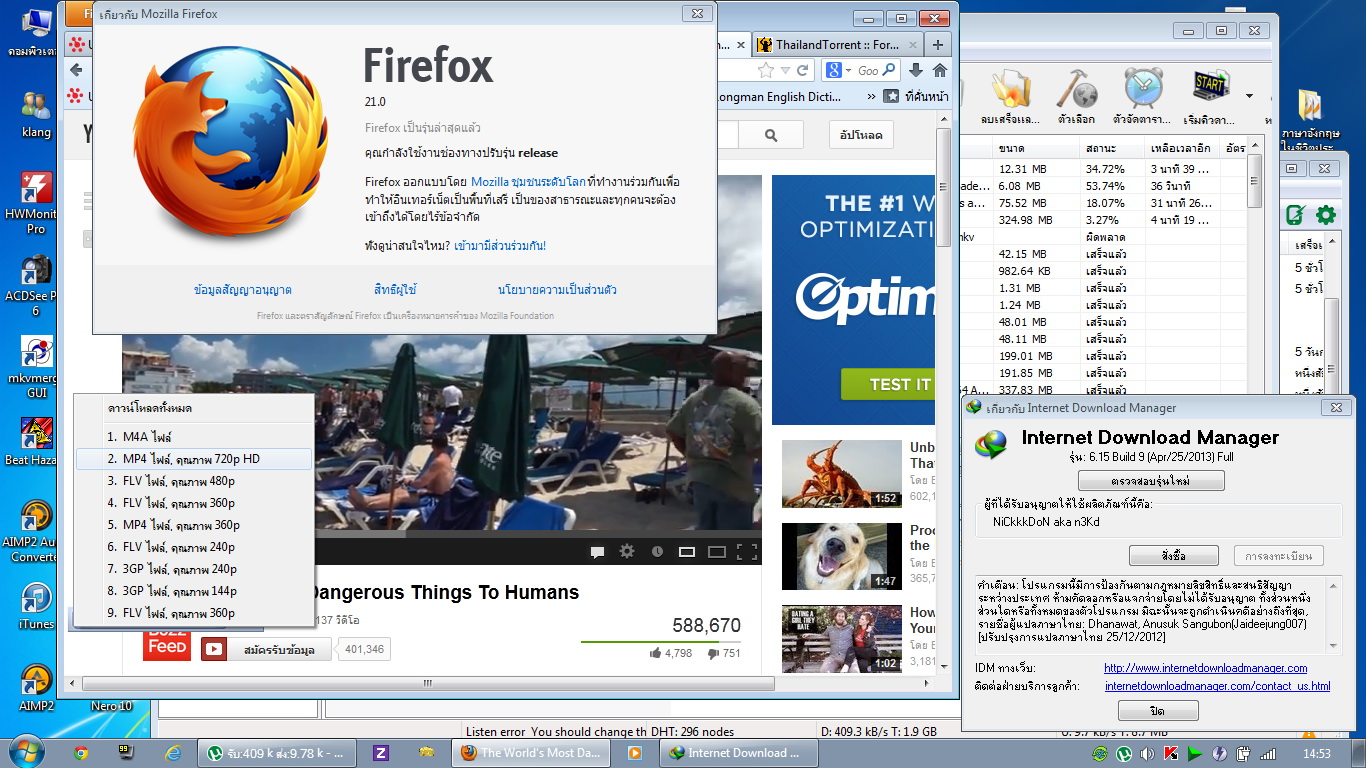Select M4A file download option
The image size is (1366, 768).
point(194,437)
